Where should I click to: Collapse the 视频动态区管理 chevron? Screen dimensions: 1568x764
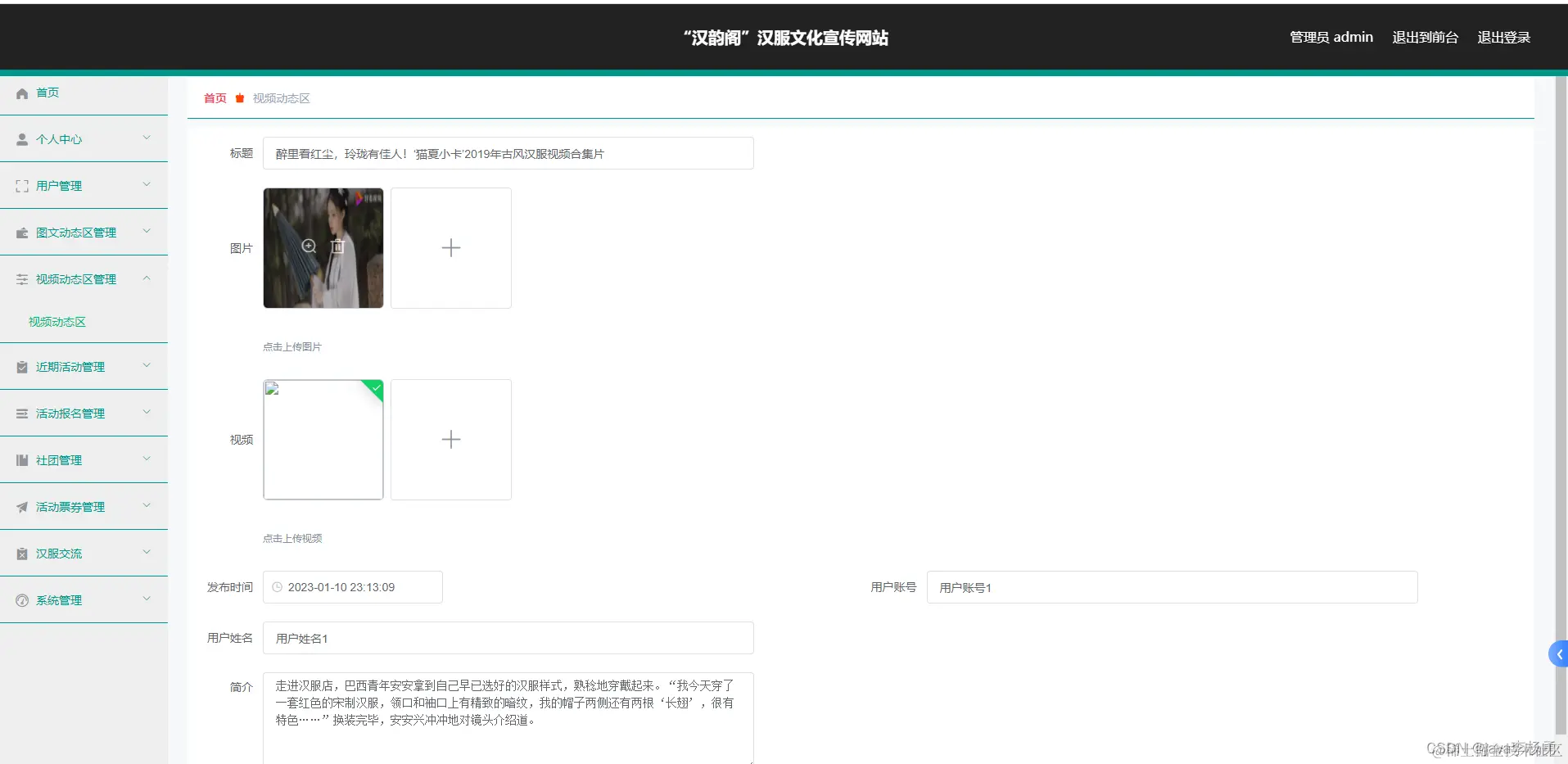point(147,278)
